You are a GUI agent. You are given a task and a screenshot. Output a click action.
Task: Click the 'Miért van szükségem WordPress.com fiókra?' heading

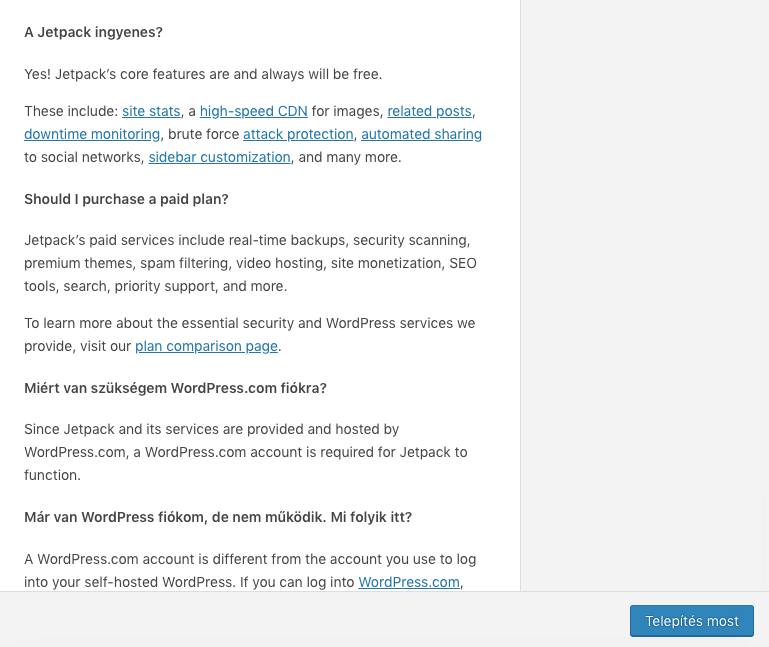(x=176, y=388)
